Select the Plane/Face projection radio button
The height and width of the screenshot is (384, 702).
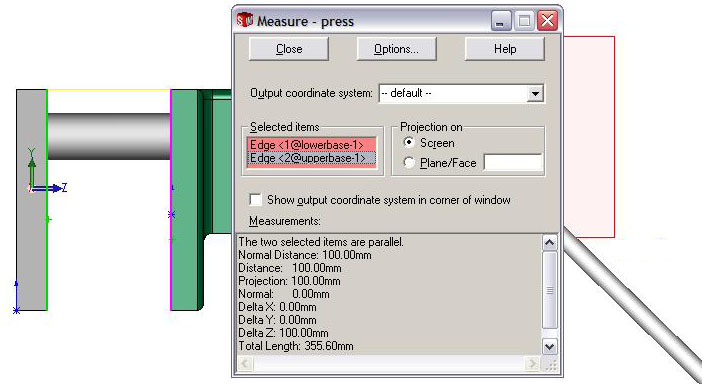click(x=409, y=162)
